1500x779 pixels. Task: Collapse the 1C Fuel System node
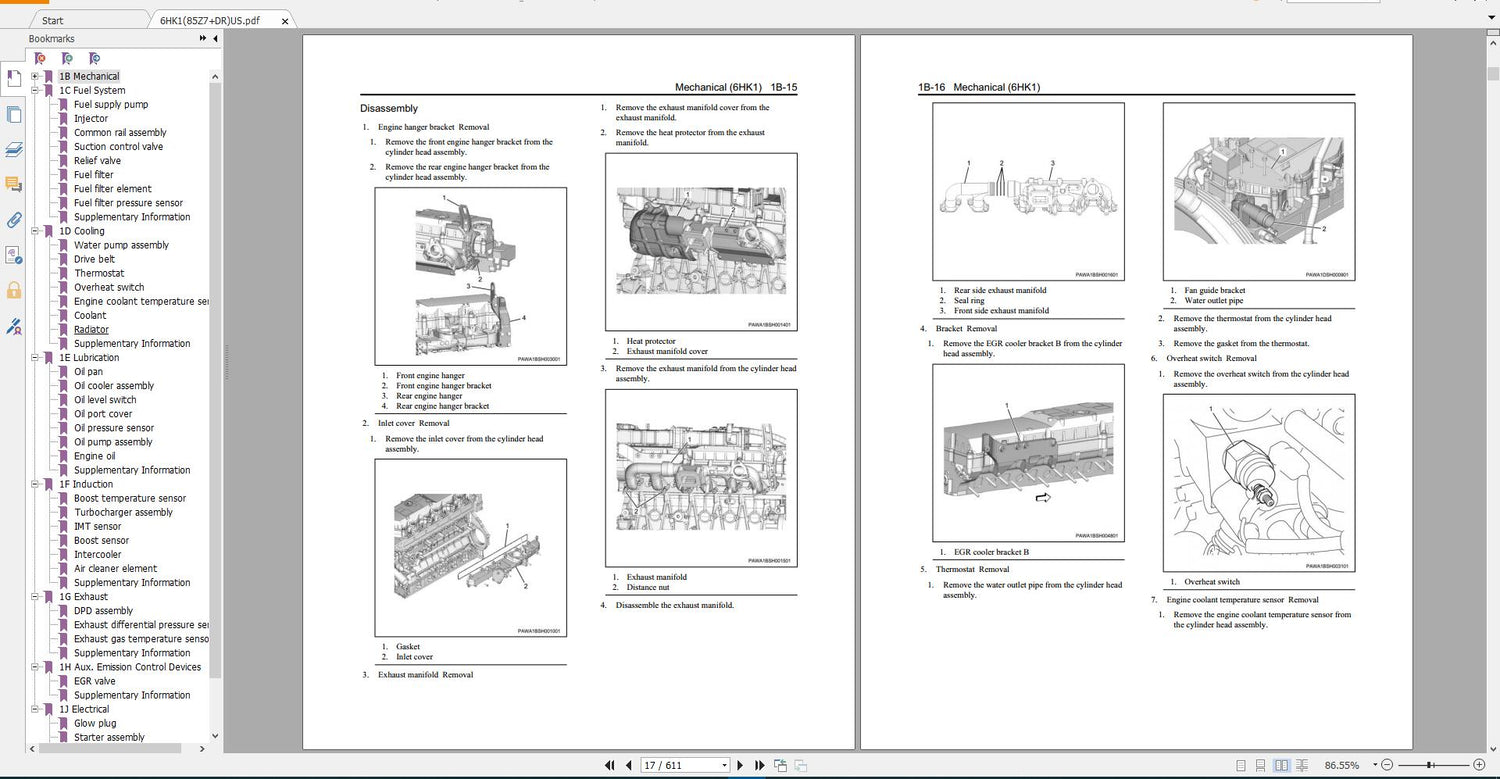pos(35,90)
